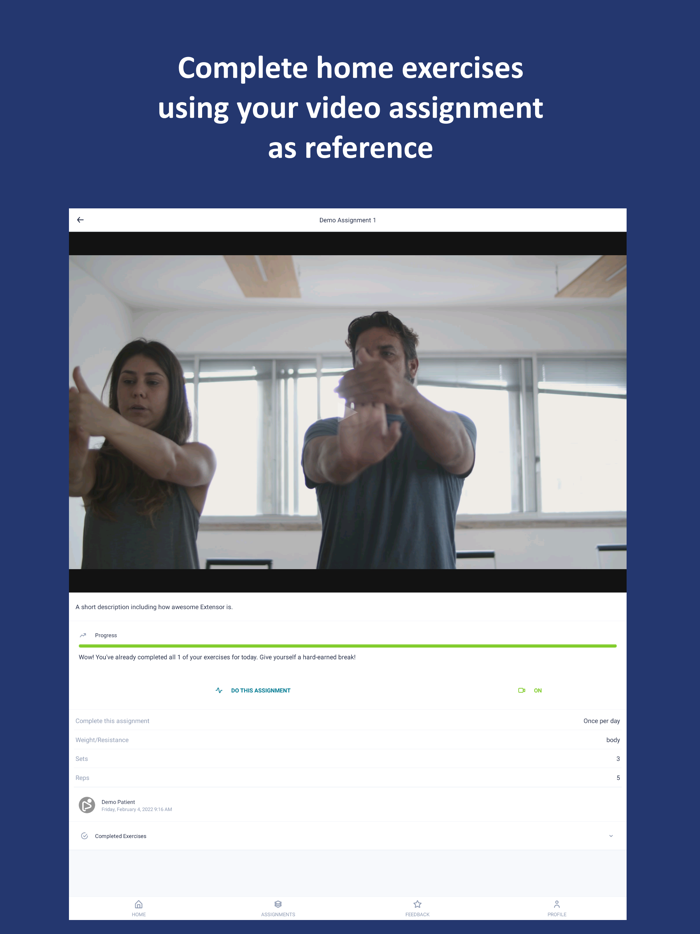Select the 'Once per day' value

(601, 721)
